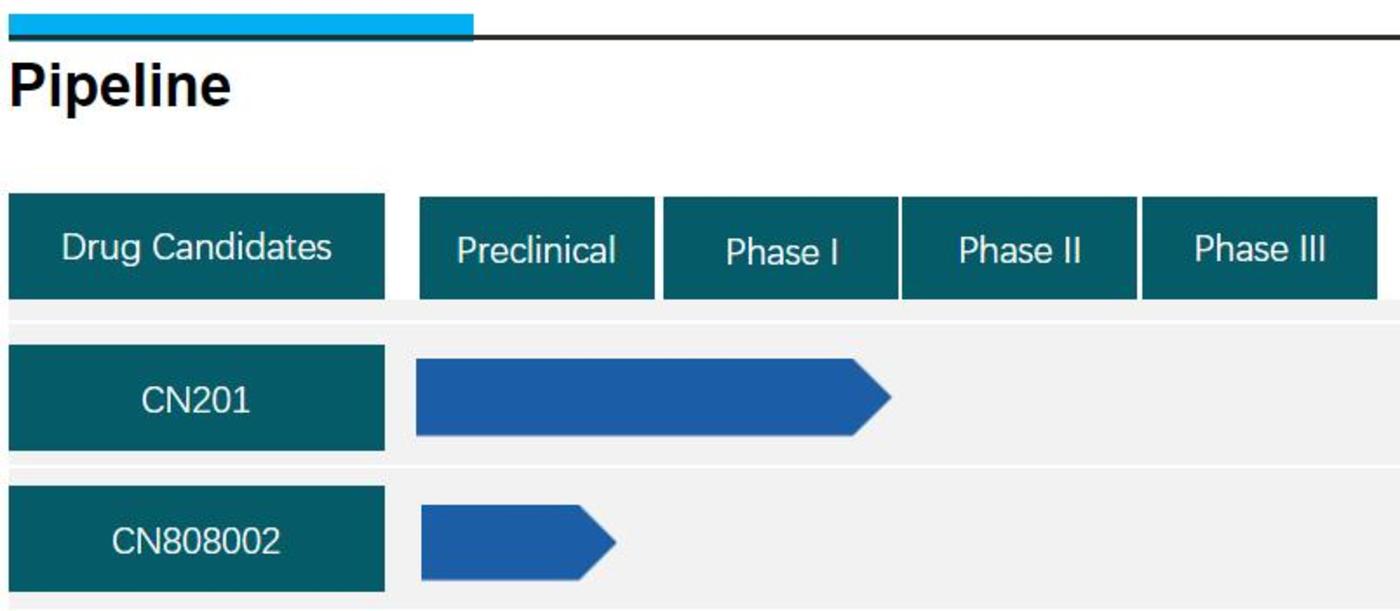
Task: Click empty Phase I area in CN808002 row
Action: coord(781,542)
